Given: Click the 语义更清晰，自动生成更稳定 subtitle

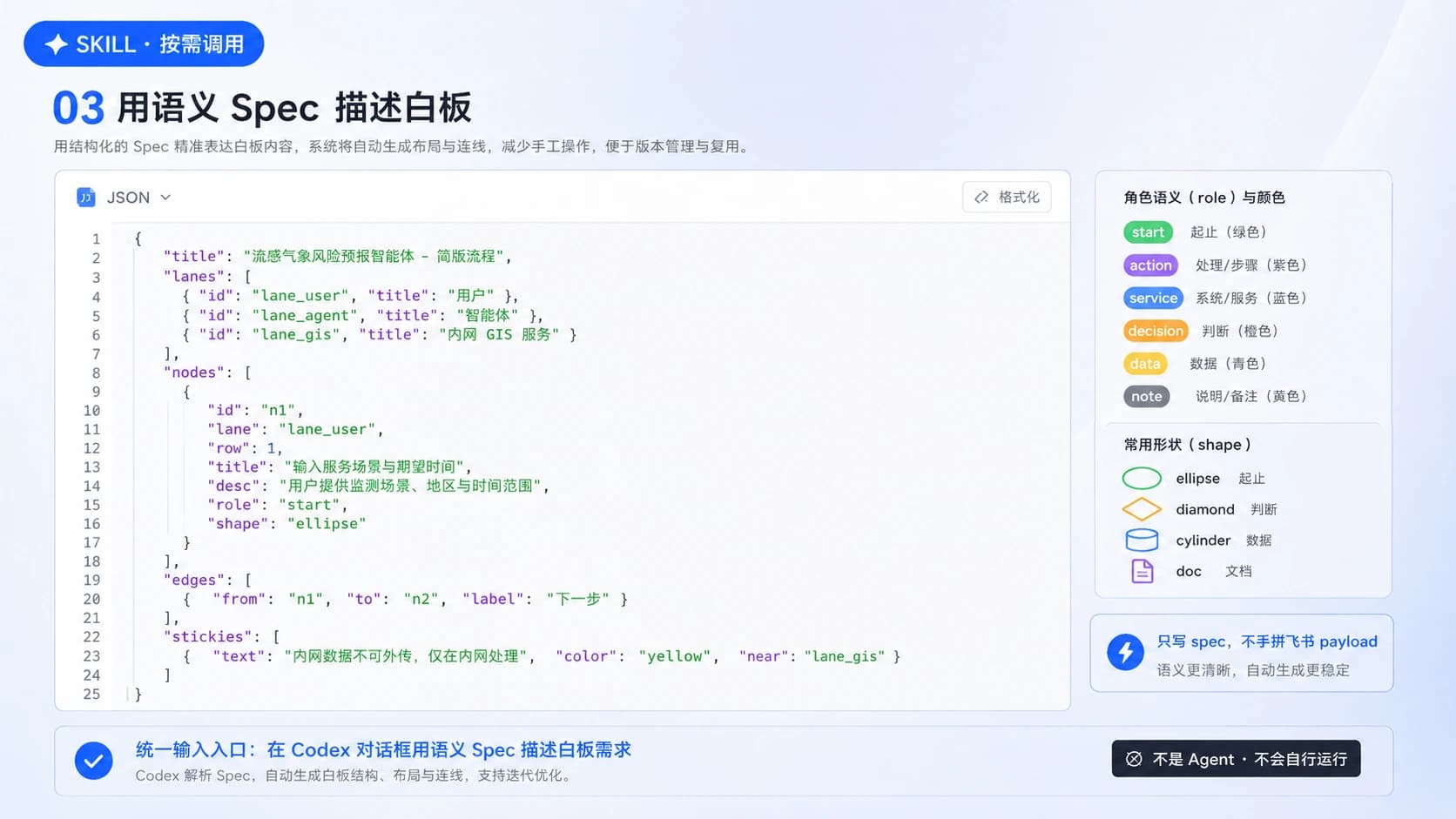Looking at the screenshot, I should pyautogui.click(x=1253, y=670).
